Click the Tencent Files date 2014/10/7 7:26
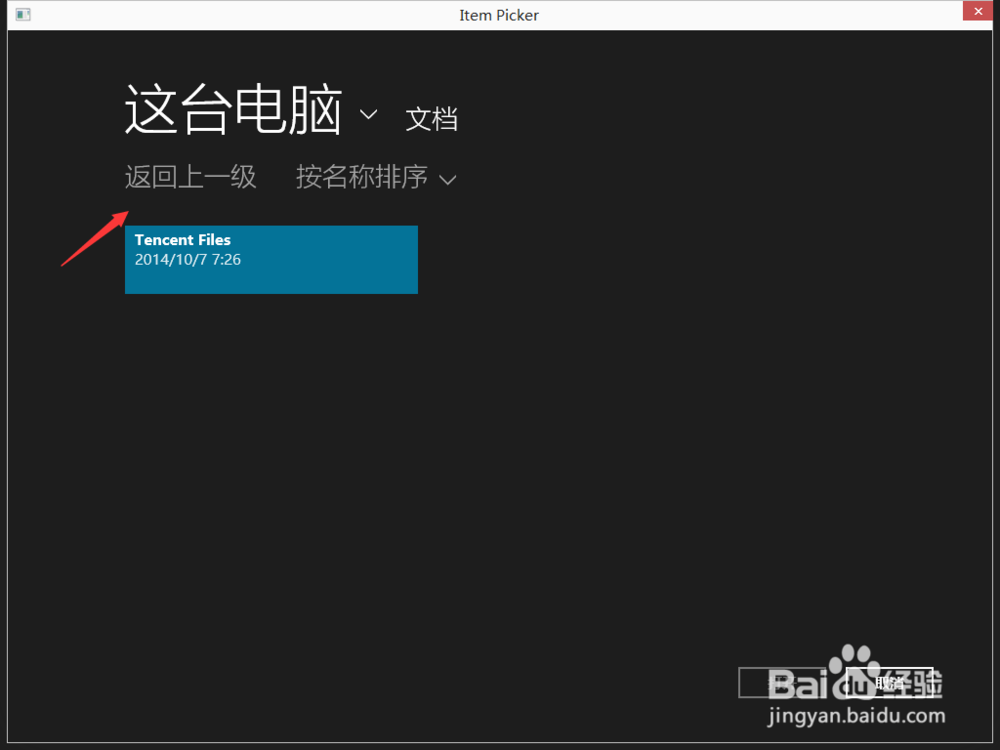Screen dimensions: 1000x750 tap(188, 260)
